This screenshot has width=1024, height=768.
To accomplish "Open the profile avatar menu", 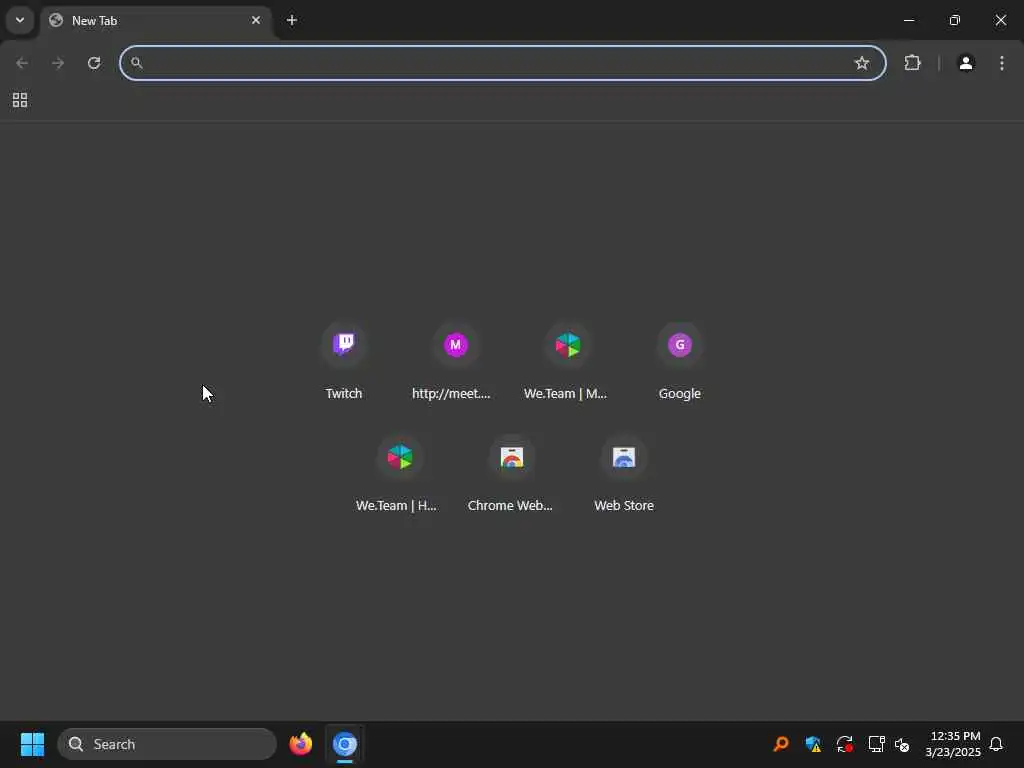I will tap(966, 63).
